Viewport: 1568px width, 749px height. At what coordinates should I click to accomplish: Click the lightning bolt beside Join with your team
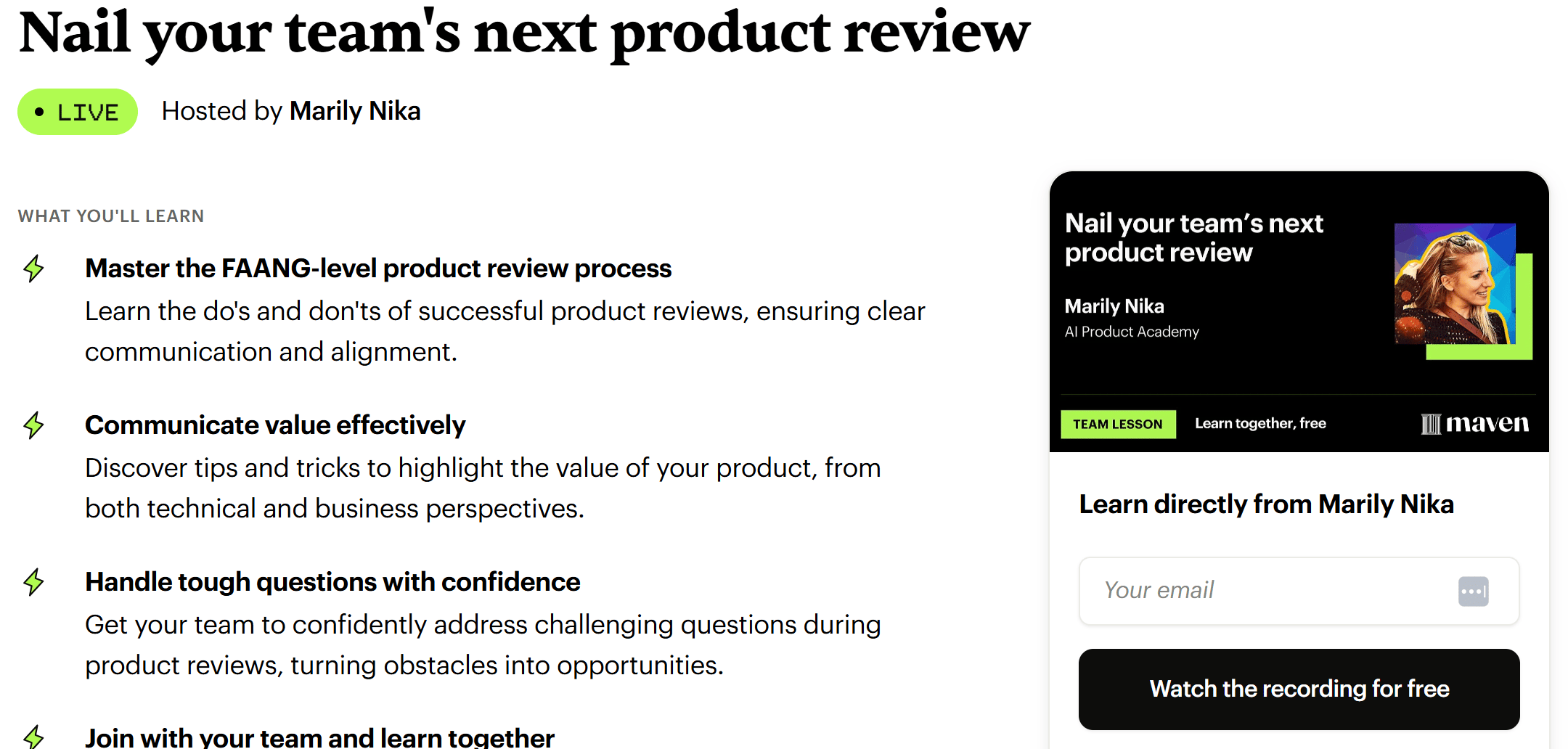pyautogui.click(x=33, y=737)
